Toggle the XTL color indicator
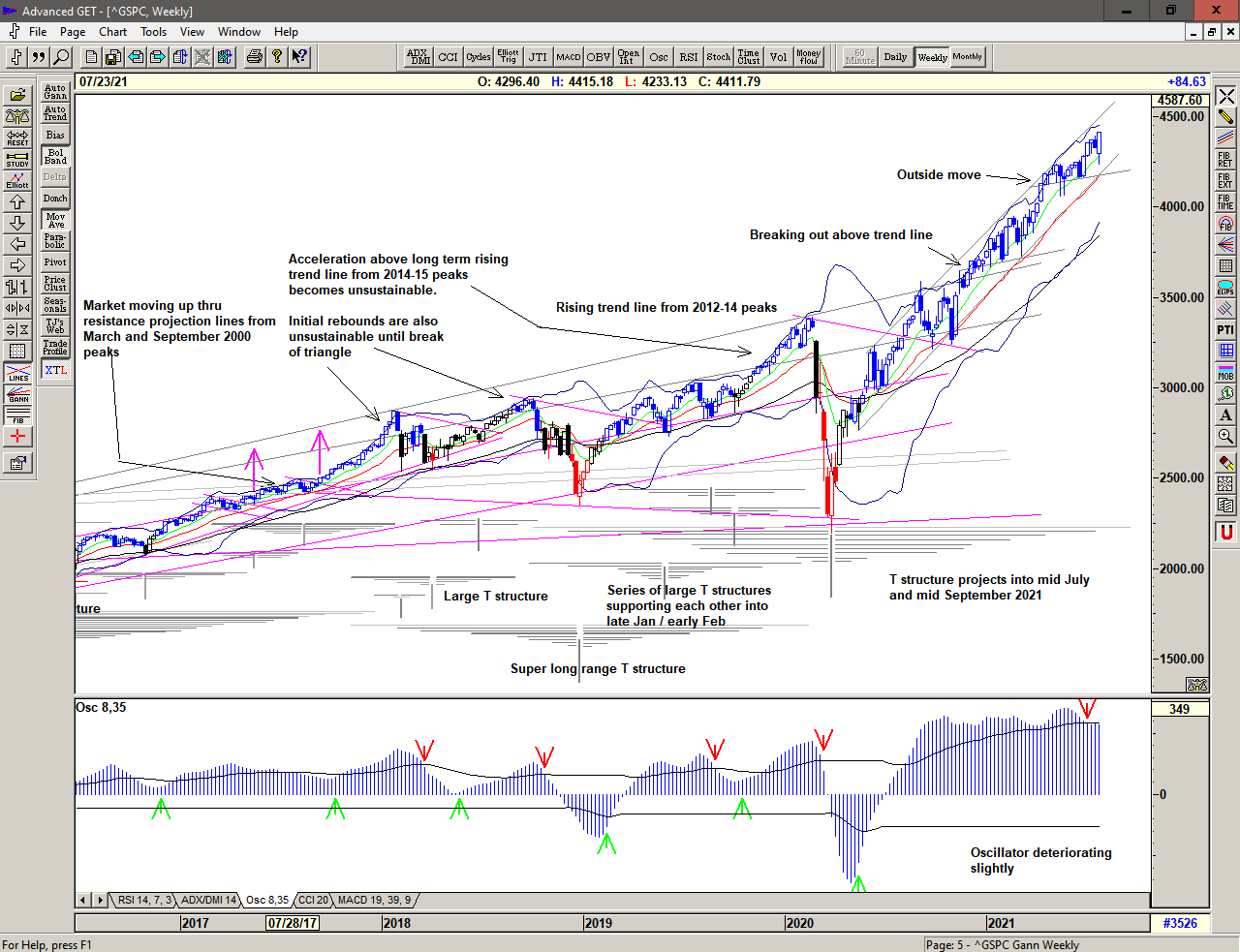 click(x=55, y=370)
